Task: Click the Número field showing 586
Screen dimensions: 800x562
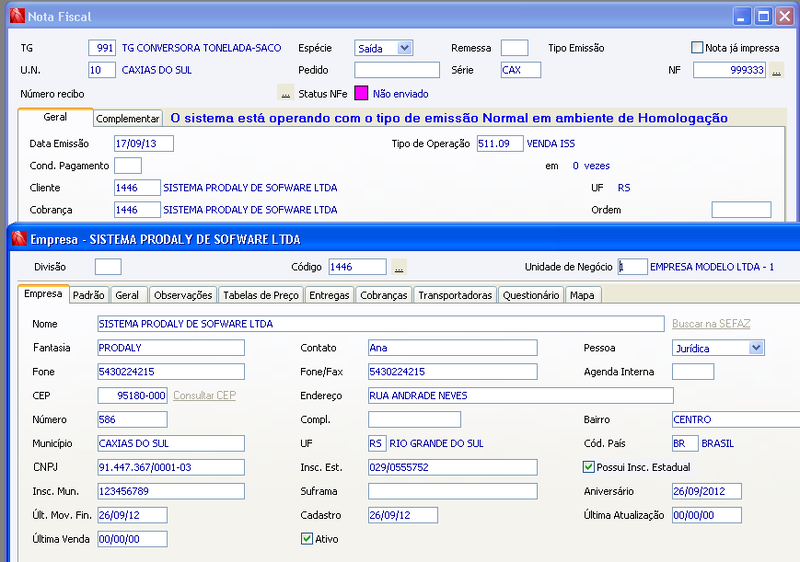Action: tap(132, 419)
